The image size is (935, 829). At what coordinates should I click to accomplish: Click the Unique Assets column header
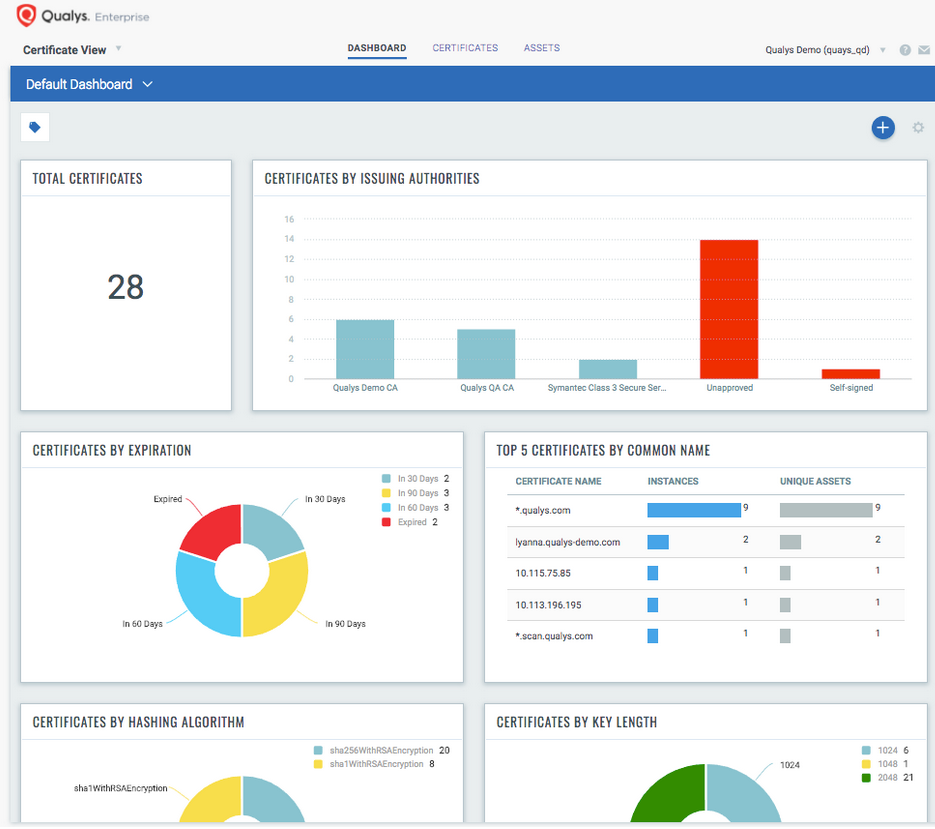click(815, 481)
